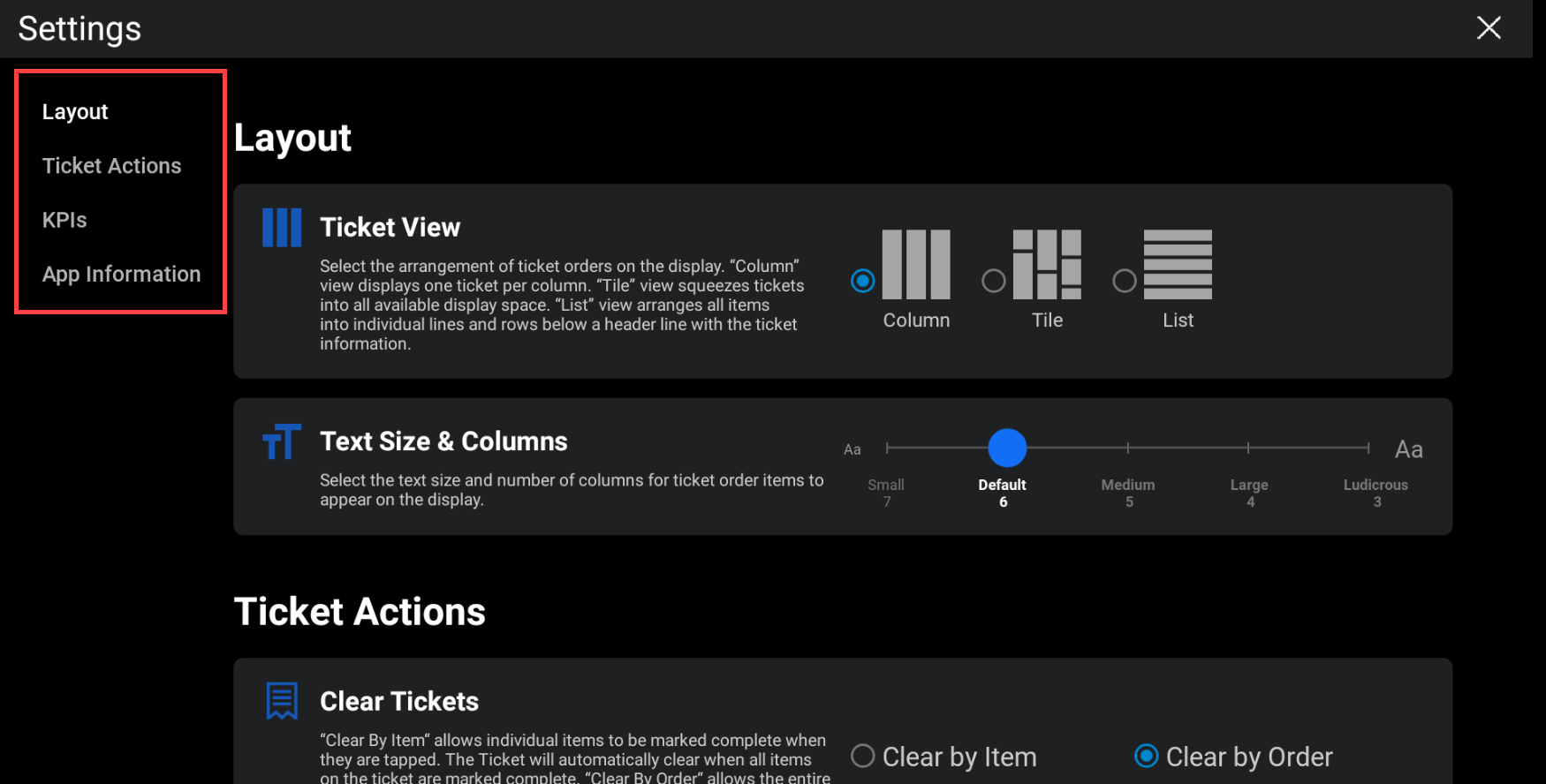Select the List view radio button
1546x784 pixels.
1125,281
